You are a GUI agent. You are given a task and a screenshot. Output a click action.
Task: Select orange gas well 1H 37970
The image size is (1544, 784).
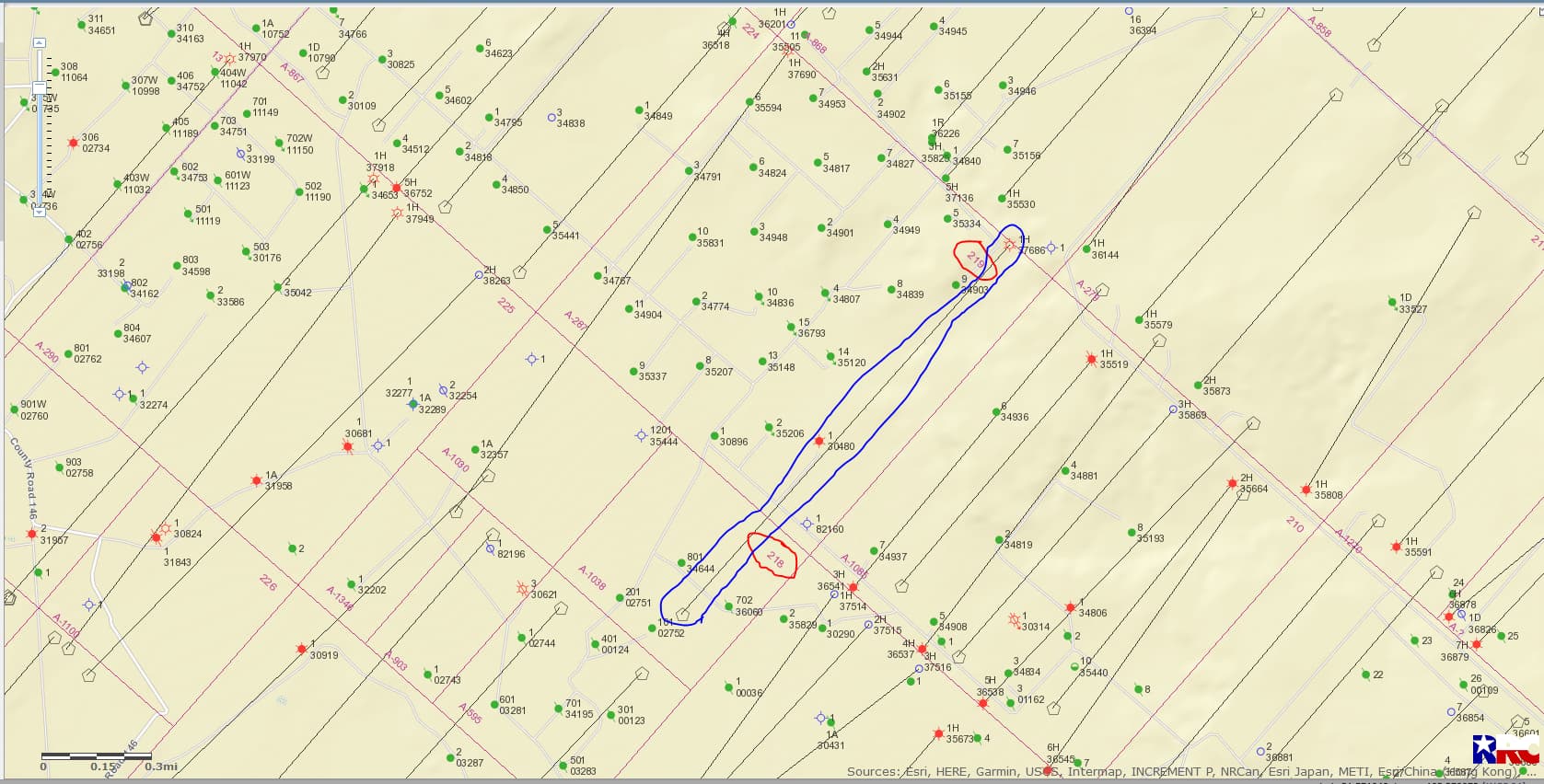tap(230, 60)
